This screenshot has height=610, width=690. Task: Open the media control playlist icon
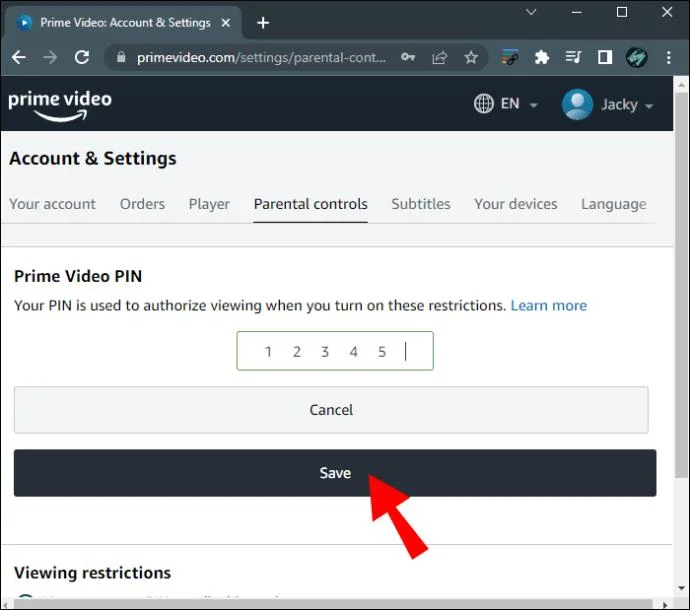pos(573,57)
